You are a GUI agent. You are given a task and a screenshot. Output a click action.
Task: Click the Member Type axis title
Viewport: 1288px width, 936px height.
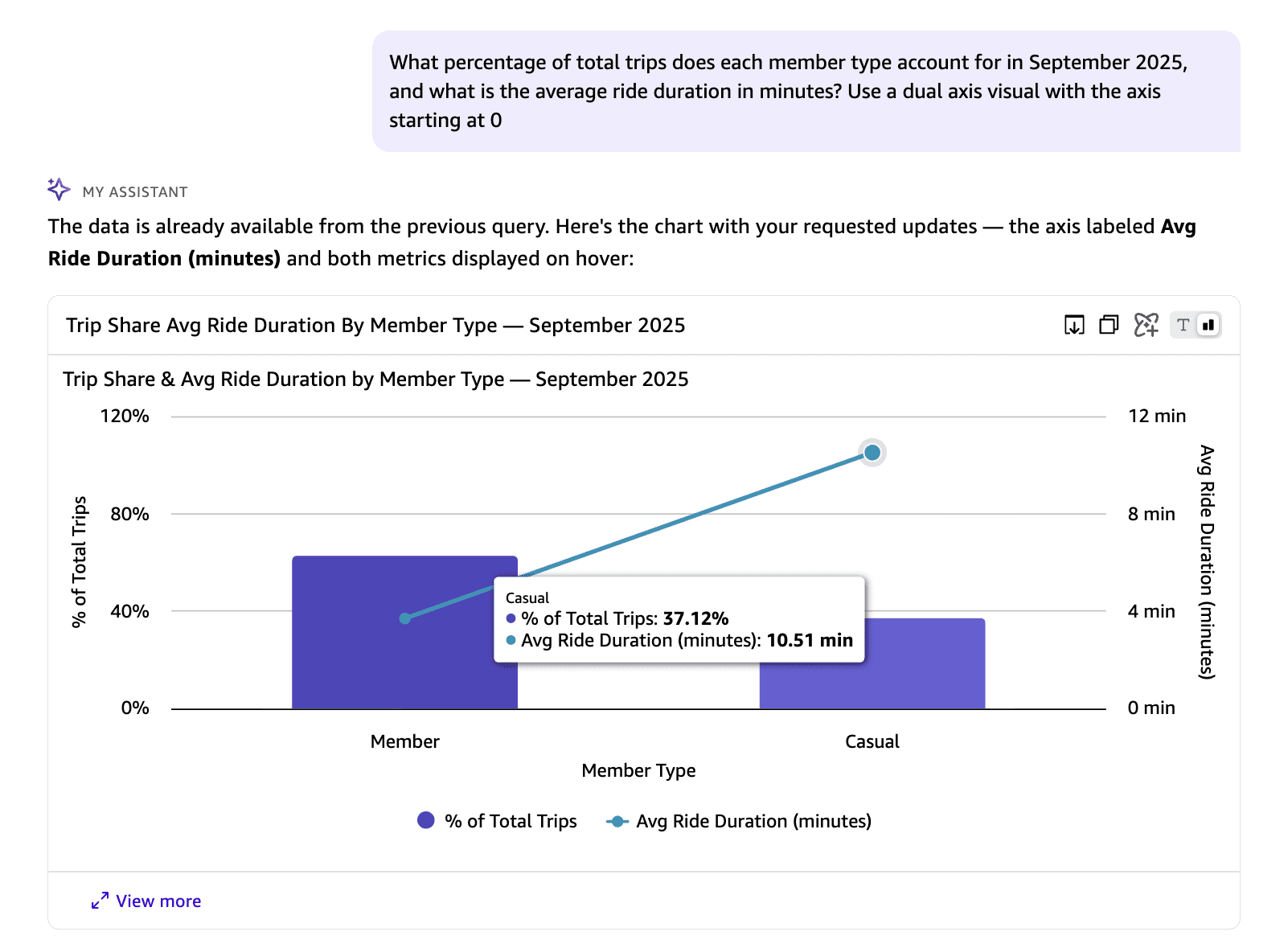coord(638,770)
